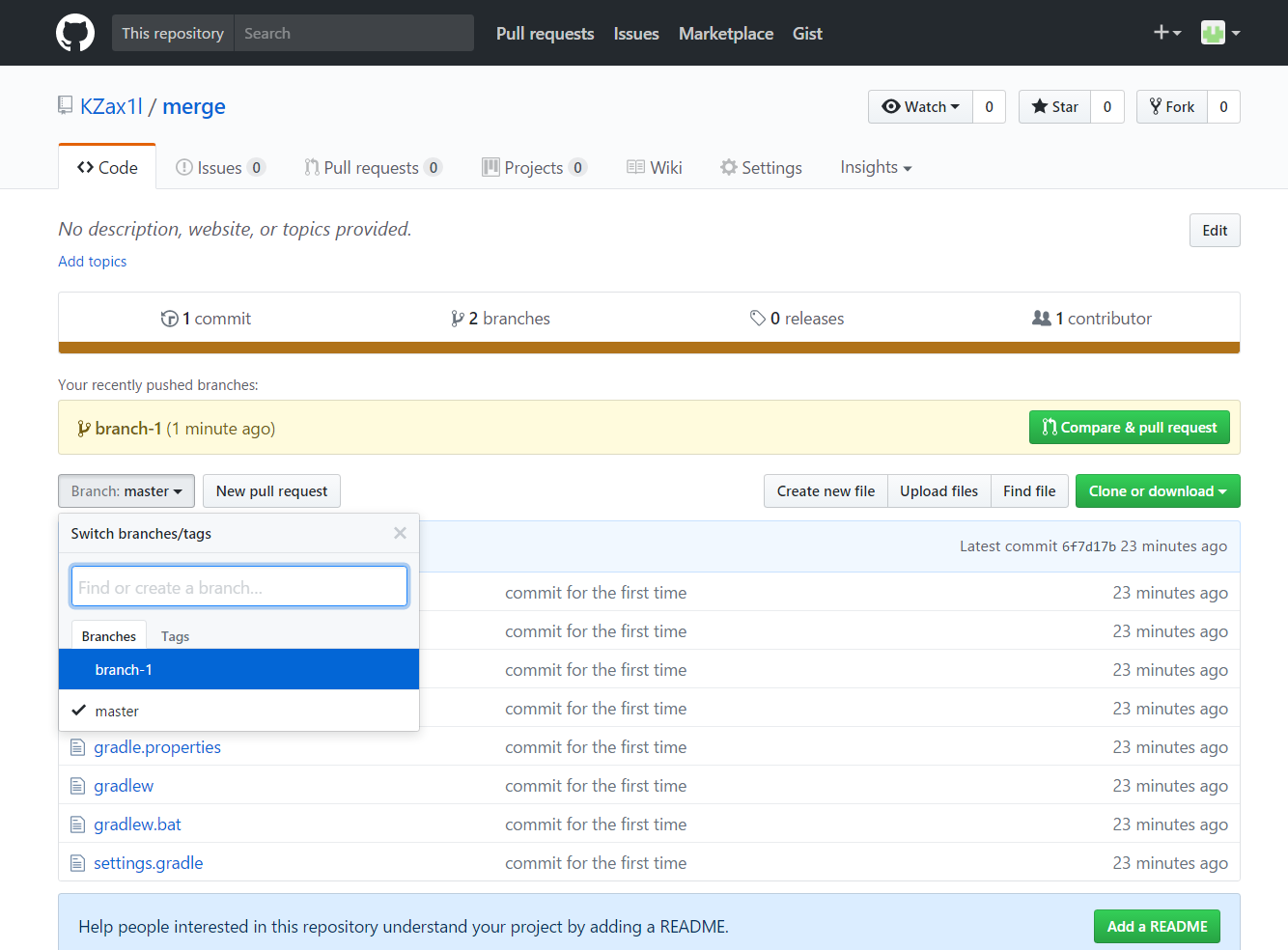Close the Switch branches/tags popup
Image resolution: width=1288 pixels, height=950 pixels.
(400, 533)
